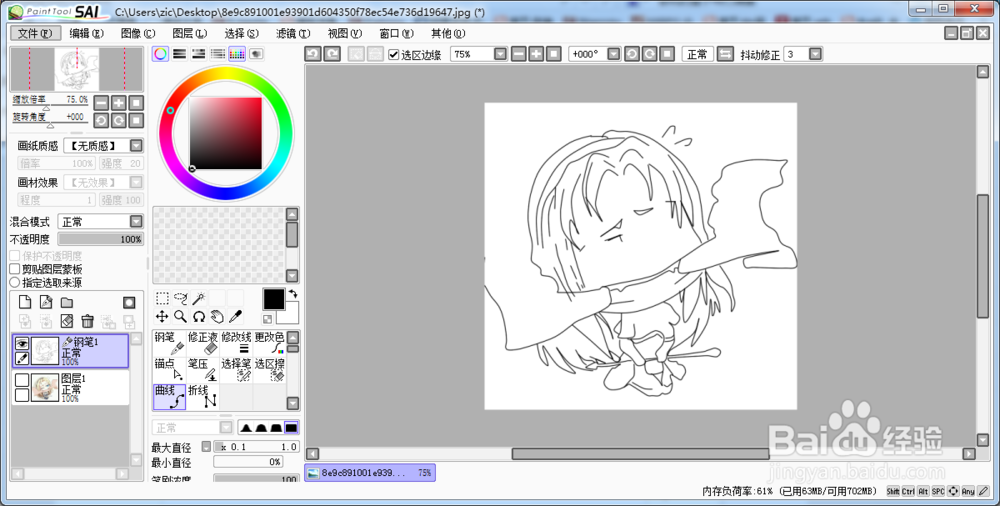
Task: Pick the lasso selection tool
Action: [x=180, y=298]
